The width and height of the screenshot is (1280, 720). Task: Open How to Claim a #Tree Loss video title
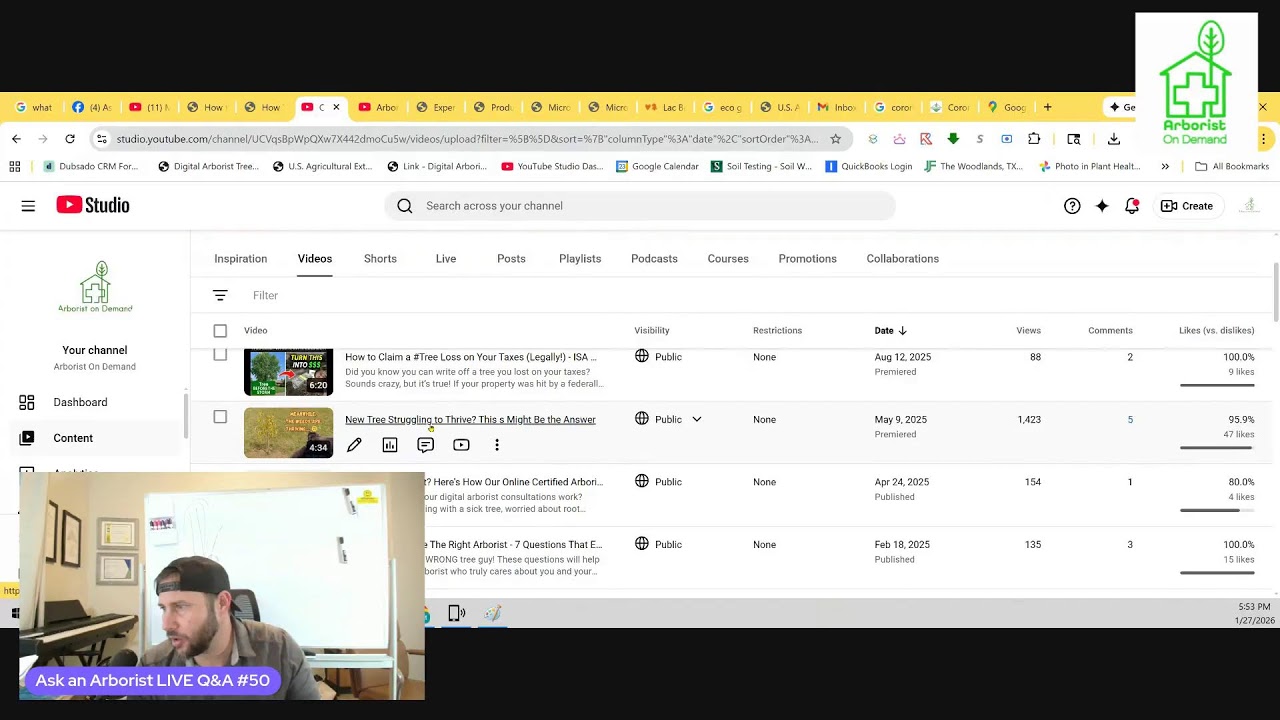[471, 357]
